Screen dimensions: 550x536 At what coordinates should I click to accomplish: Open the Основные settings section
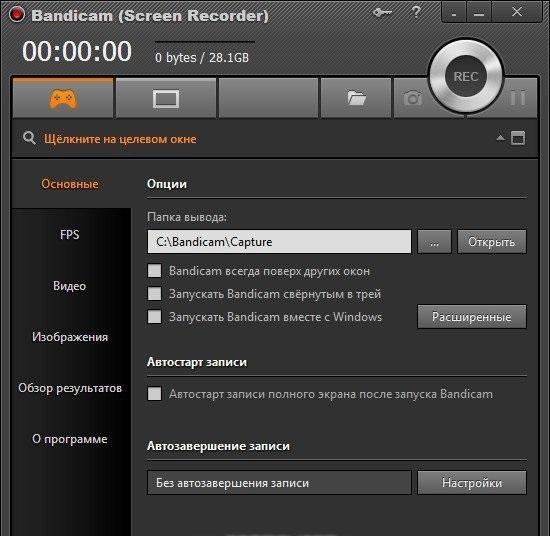(70, 184)
